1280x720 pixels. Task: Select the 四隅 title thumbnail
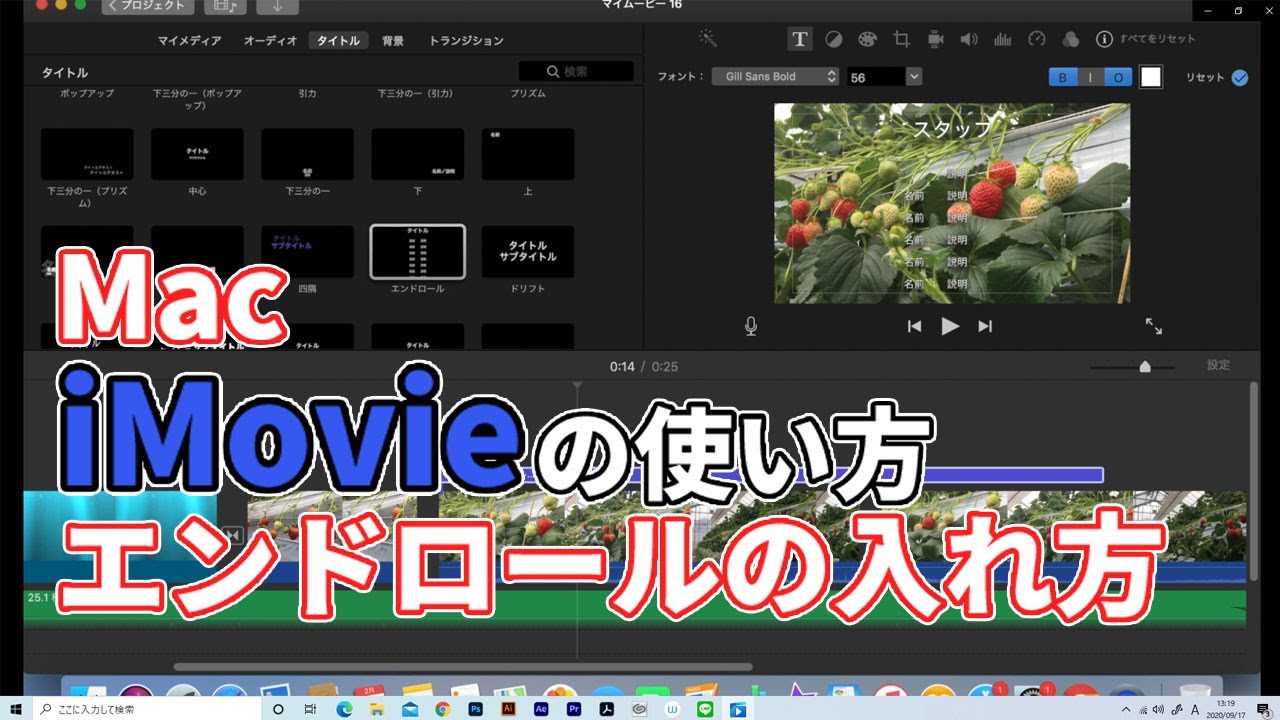tap(307, 251)
